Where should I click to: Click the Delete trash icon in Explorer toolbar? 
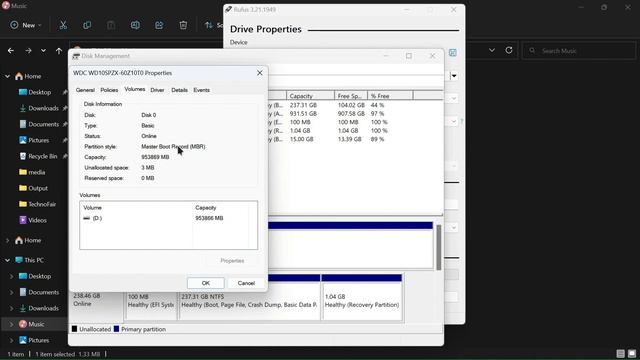(x=183, y=25)
